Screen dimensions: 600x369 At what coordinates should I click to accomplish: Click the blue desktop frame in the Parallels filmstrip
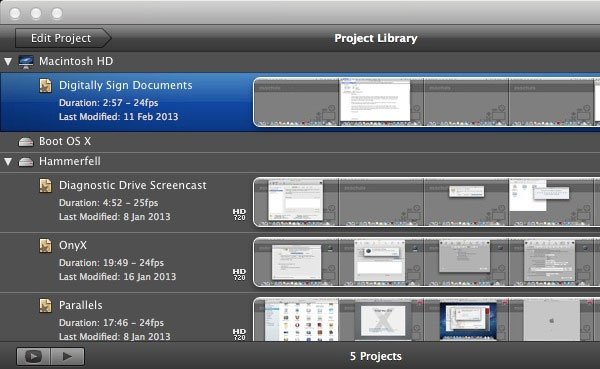468,321
